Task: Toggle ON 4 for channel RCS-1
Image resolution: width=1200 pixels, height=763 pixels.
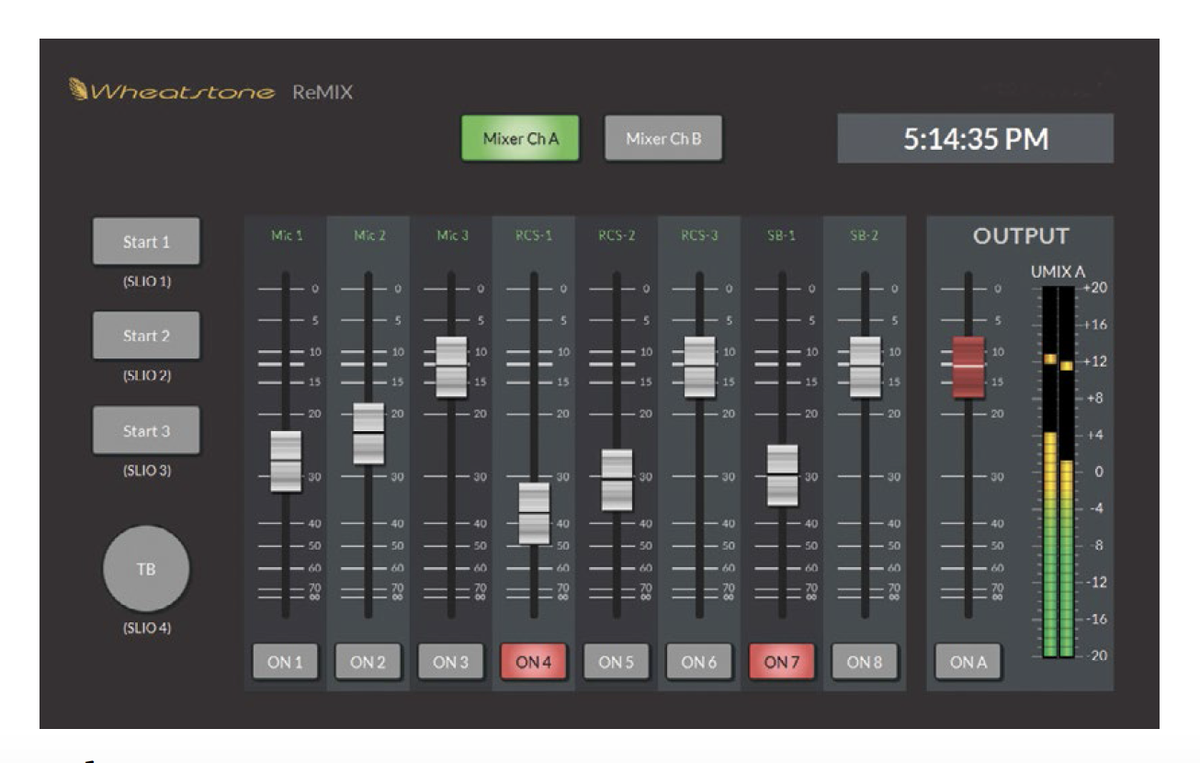Action: click(x=533, y=662)
